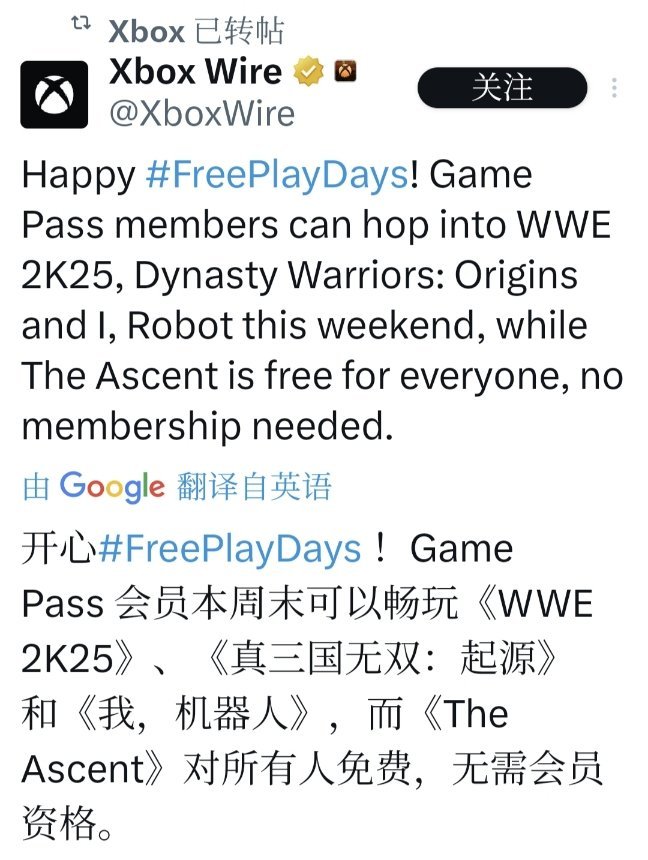
Task: Open the Xbox Wire profile avatar
Action: (54, 94)
